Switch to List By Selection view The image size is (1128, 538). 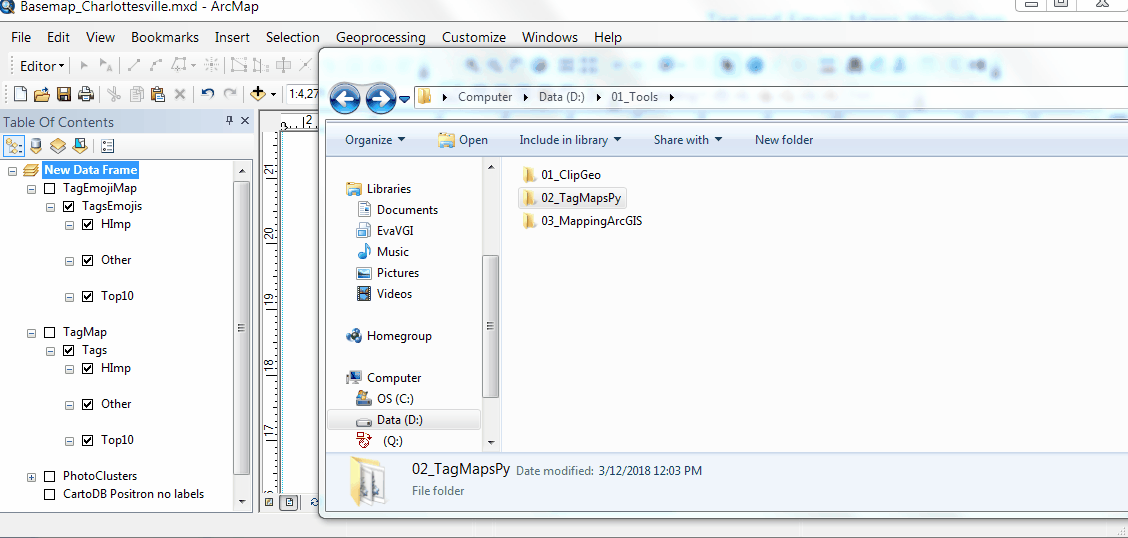pyautogui.click(x=79, y=146)
